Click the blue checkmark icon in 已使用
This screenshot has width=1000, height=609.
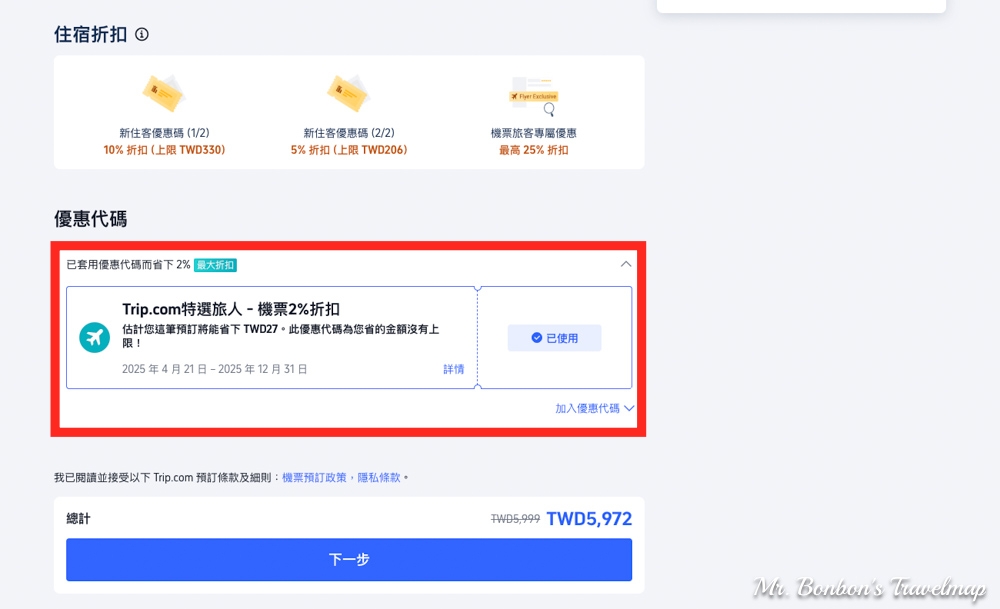[x=537, y=338]
